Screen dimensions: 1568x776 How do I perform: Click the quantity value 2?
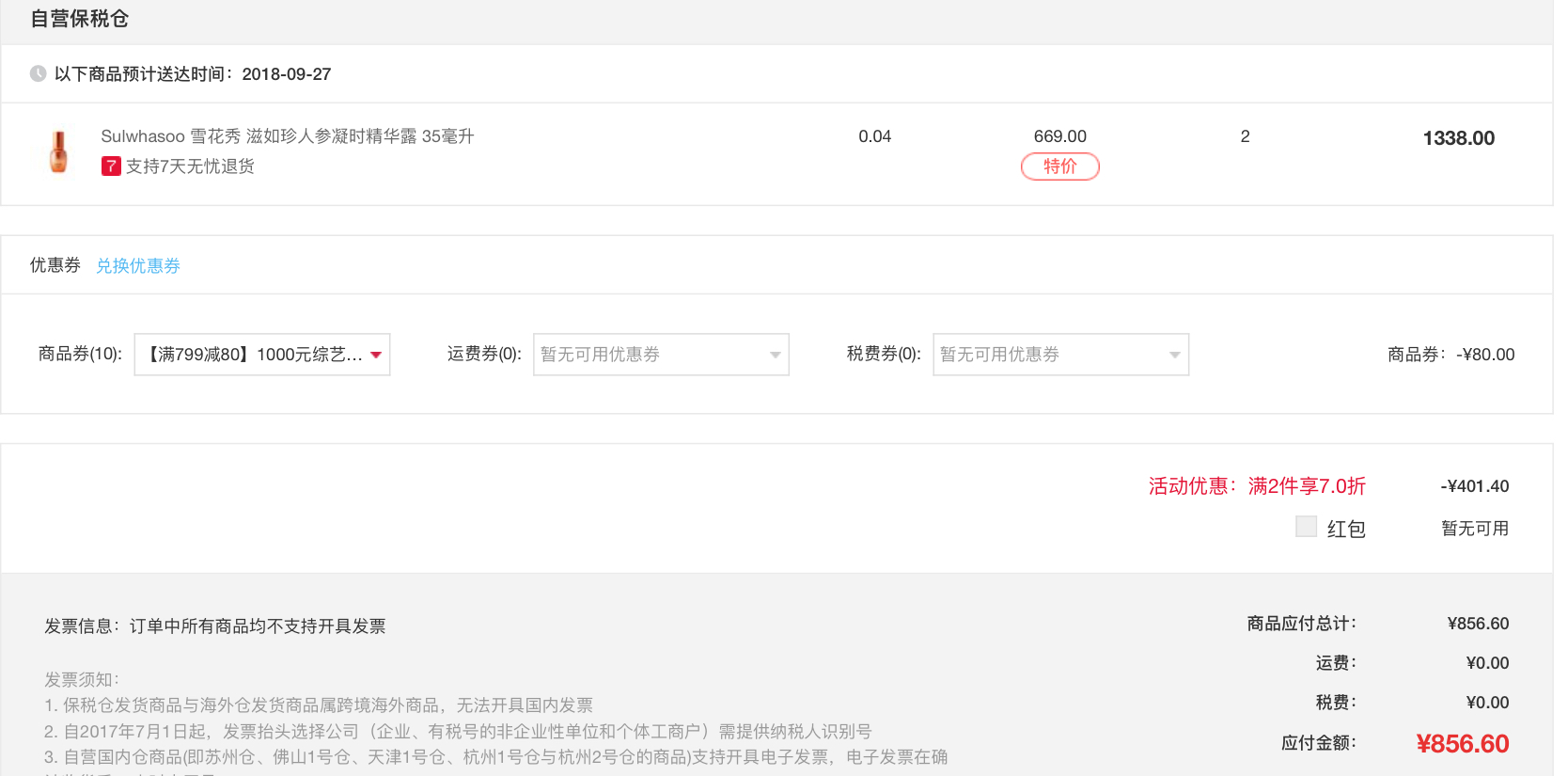tap(1245, 136)
